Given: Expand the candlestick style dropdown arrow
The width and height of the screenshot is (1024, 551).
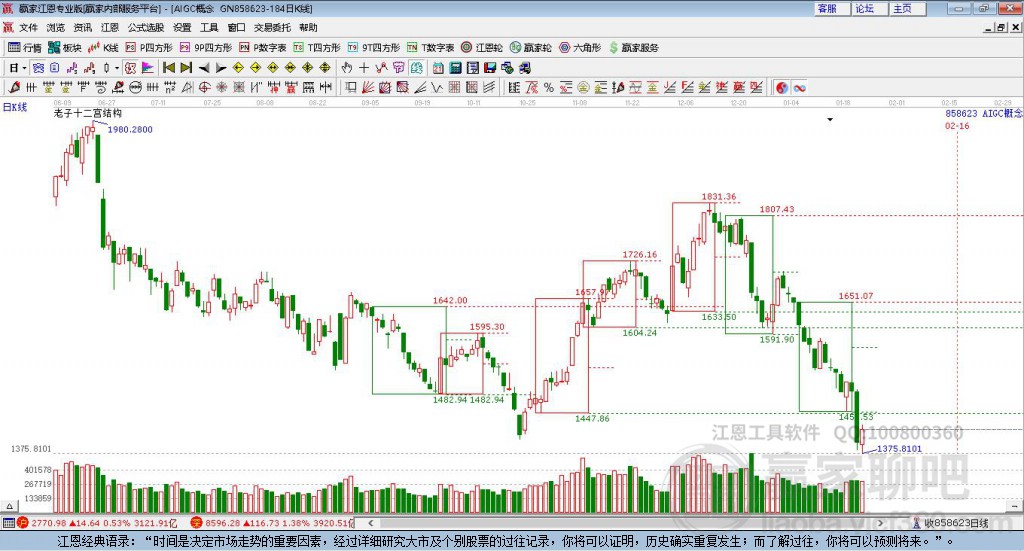Looking at the screenshot, I should 117,68.
